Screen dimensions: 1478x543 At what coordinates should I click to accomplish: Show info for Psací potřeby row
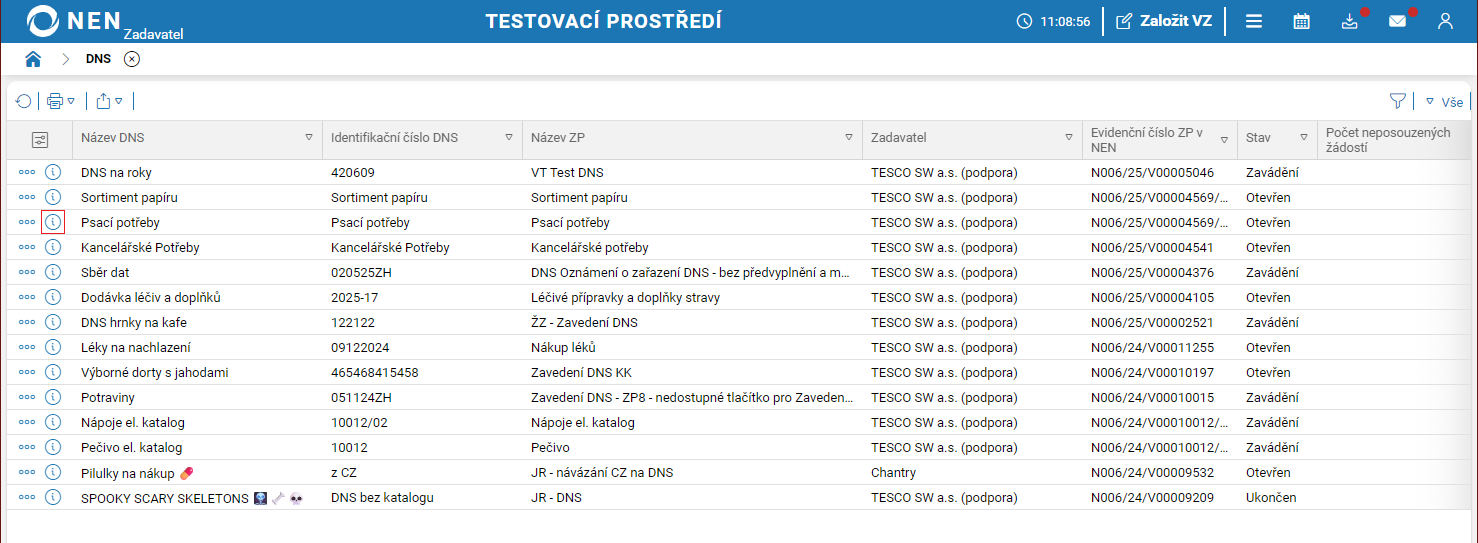point(53,222)
